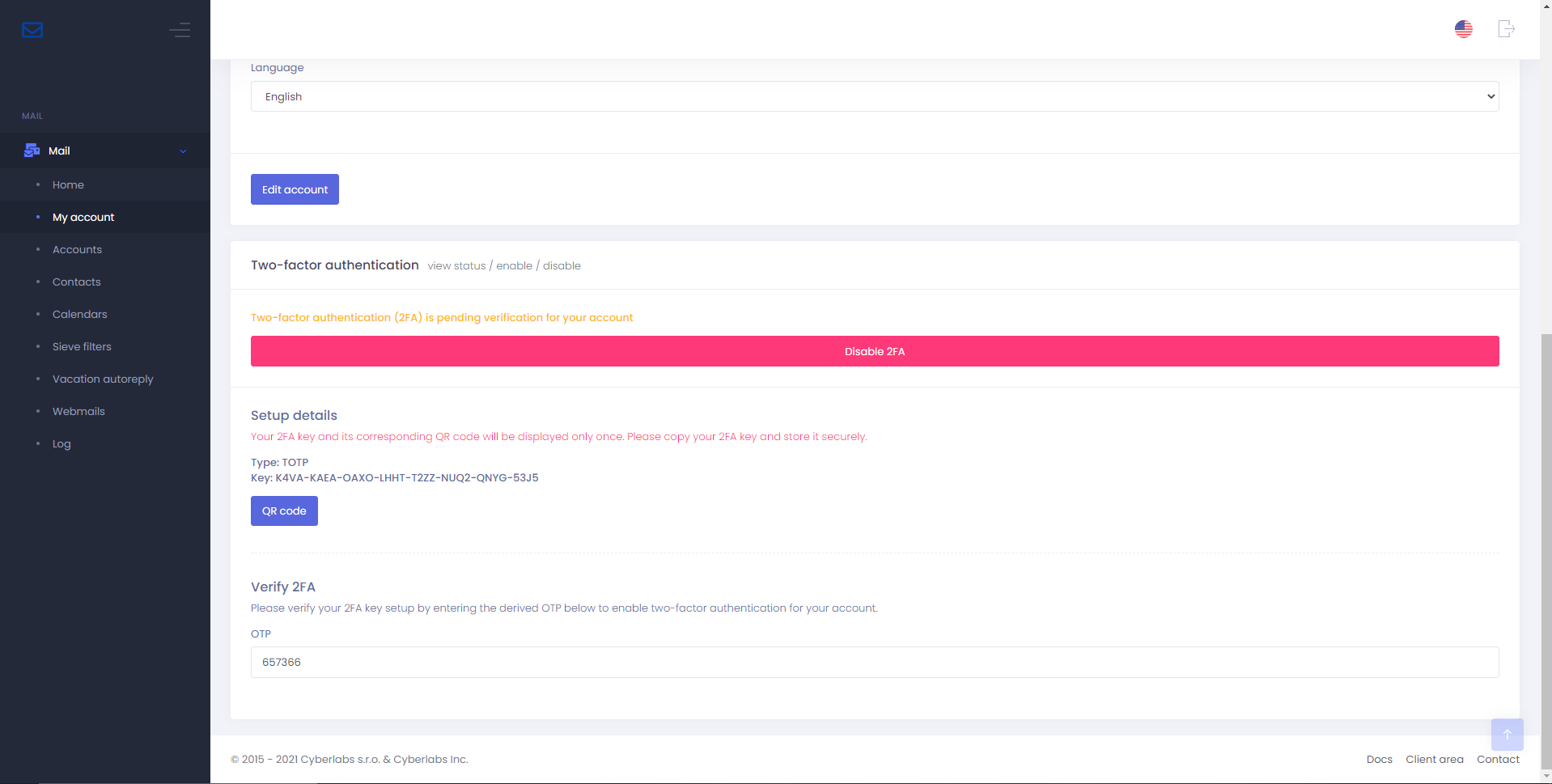
Task: Show the QR code button
Action: coord(284,511)
